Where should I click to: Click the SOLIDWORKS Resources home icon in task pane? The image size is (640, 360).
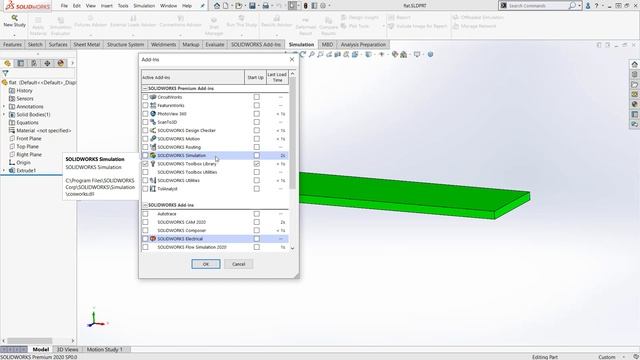tap(634, 64)
